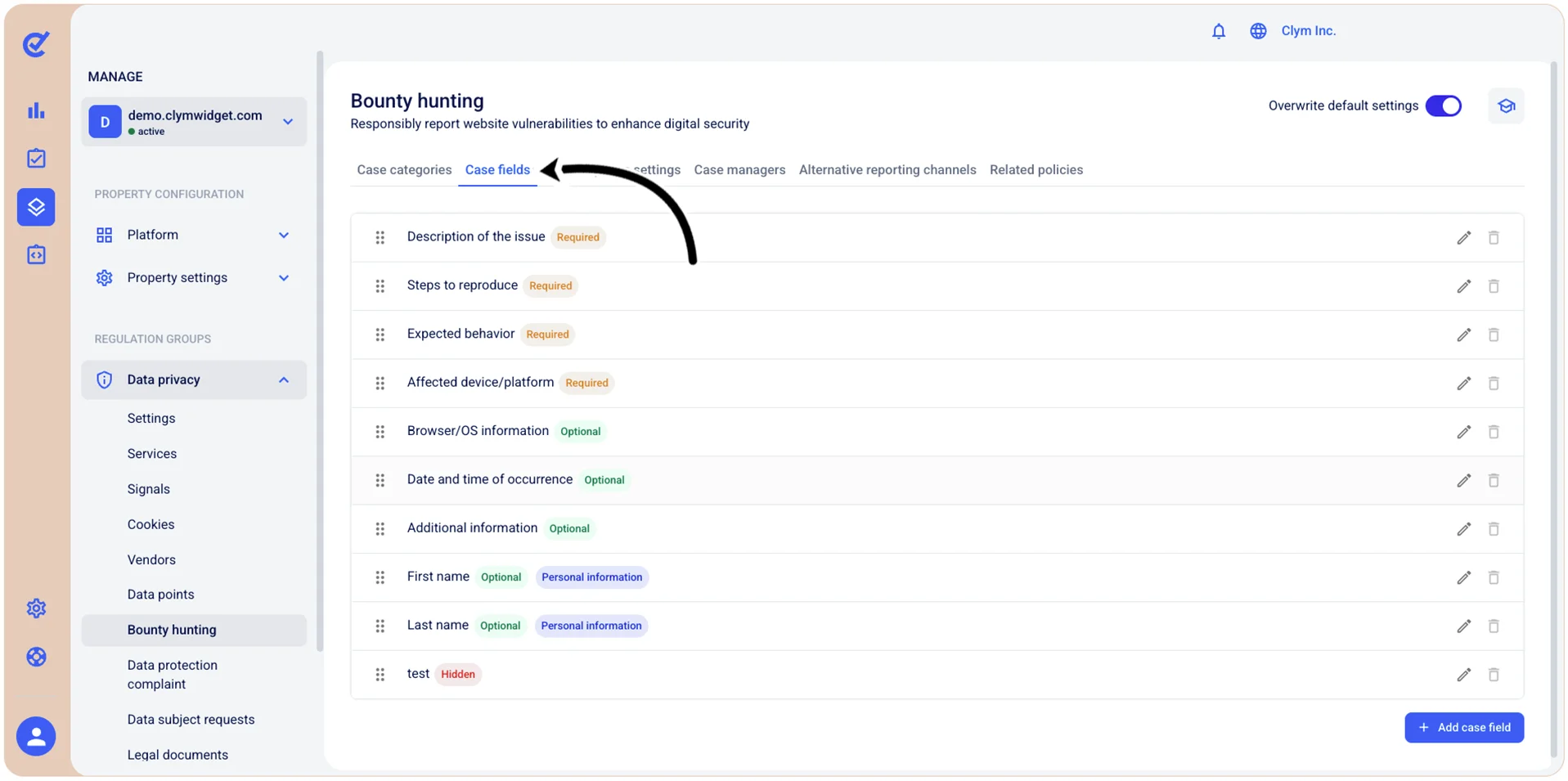Viewport: 1568px width, 781px height.
Task: Collapse the Data privacy group
Action: click(193, 380)
